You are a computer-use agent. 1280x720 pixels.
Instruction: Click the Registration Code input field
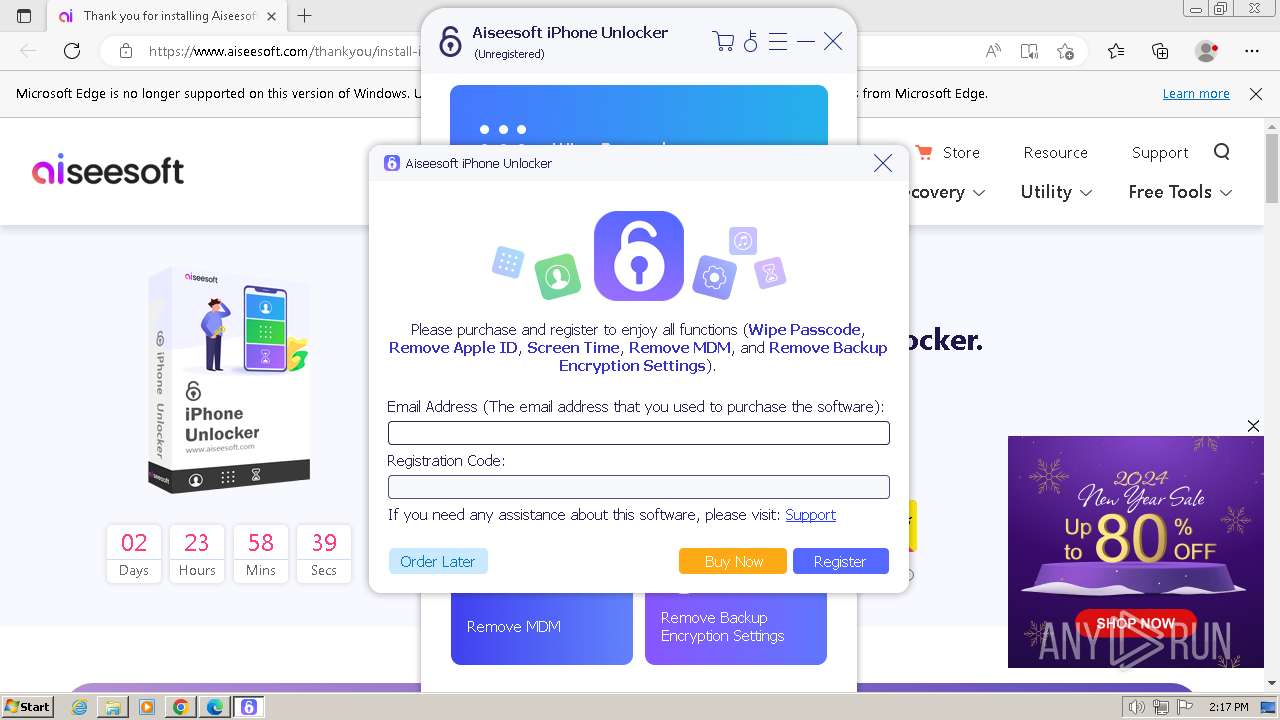638,487
